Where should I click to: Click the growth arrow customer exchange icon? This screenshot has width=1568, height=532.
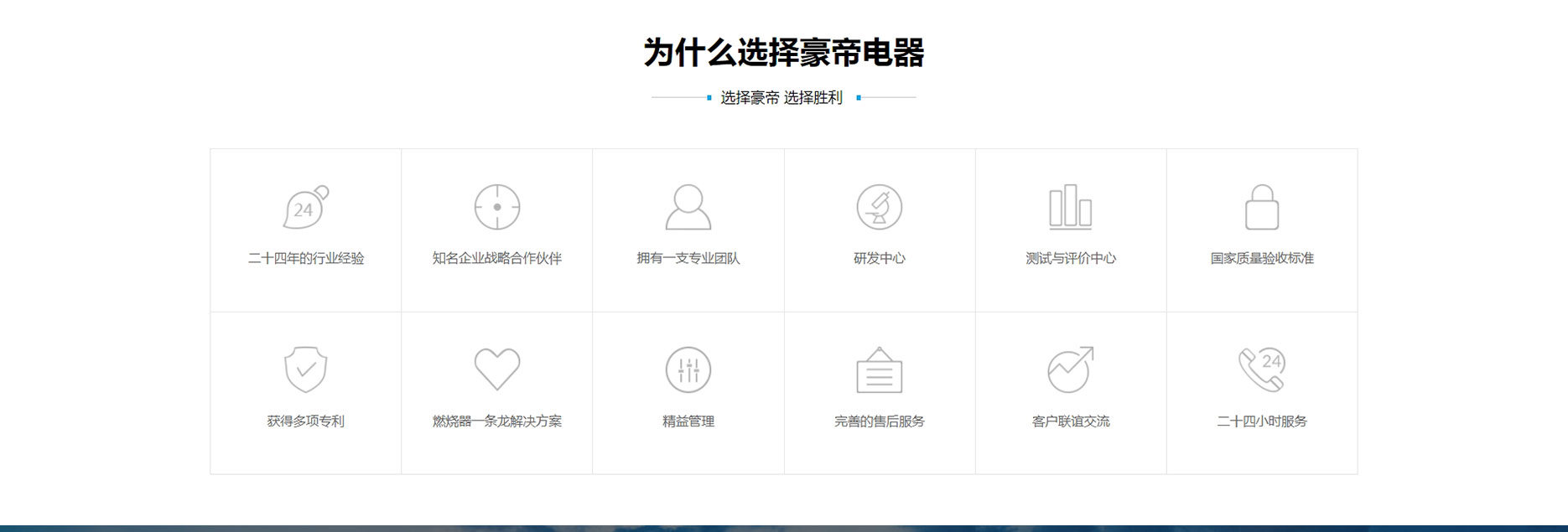(1070, 369)
